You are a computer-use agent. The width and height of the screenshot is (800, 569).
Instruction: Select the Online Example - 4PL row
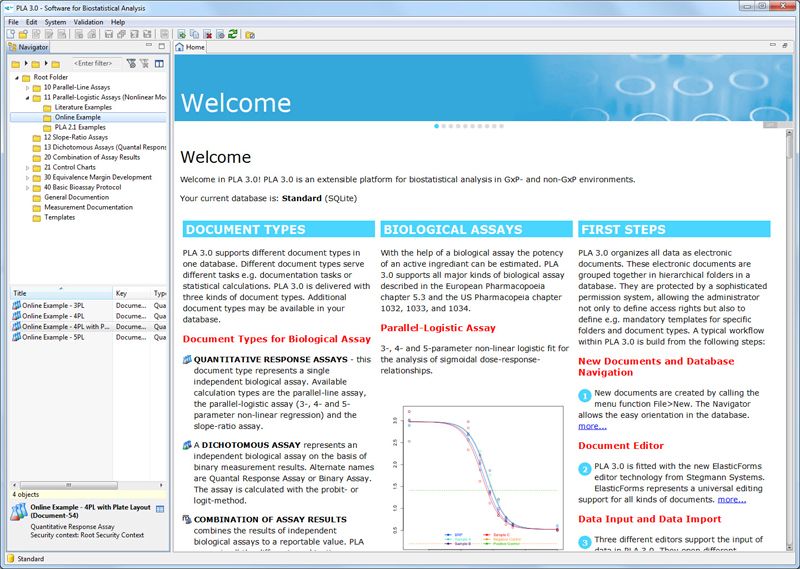(88, 316)
